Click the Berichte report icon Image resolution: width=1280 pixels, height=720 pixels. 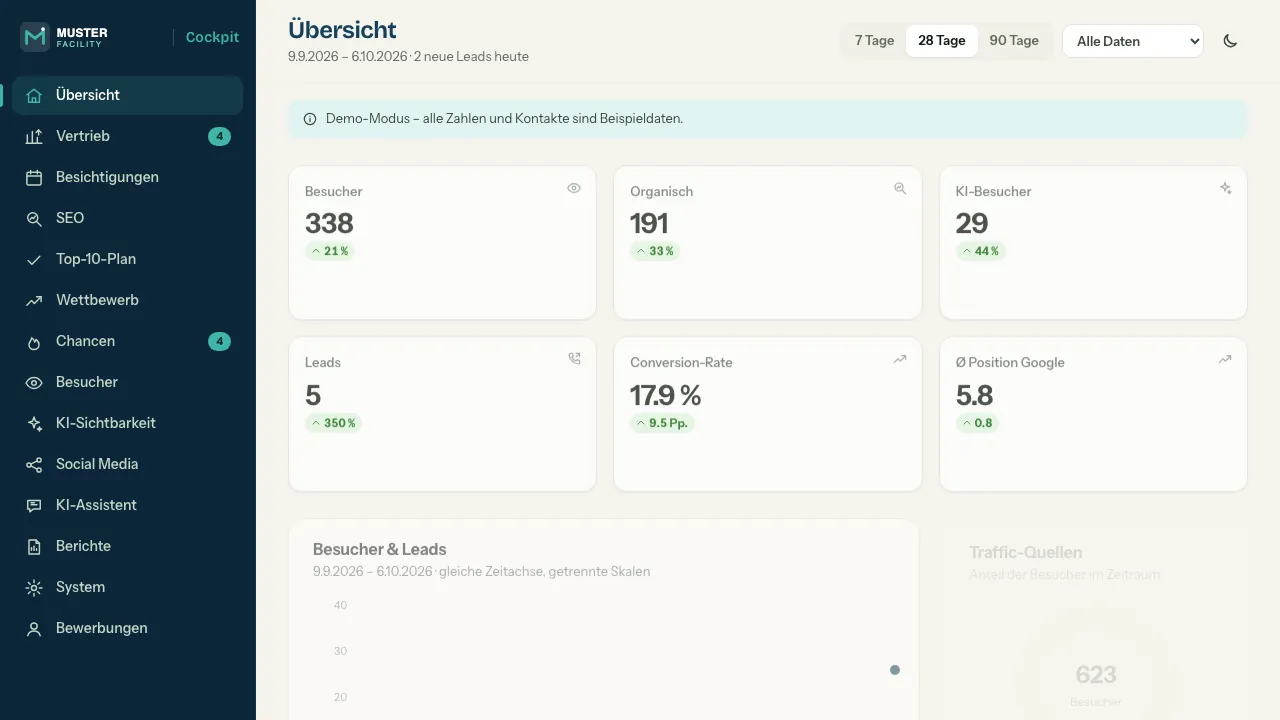(34, 546)
